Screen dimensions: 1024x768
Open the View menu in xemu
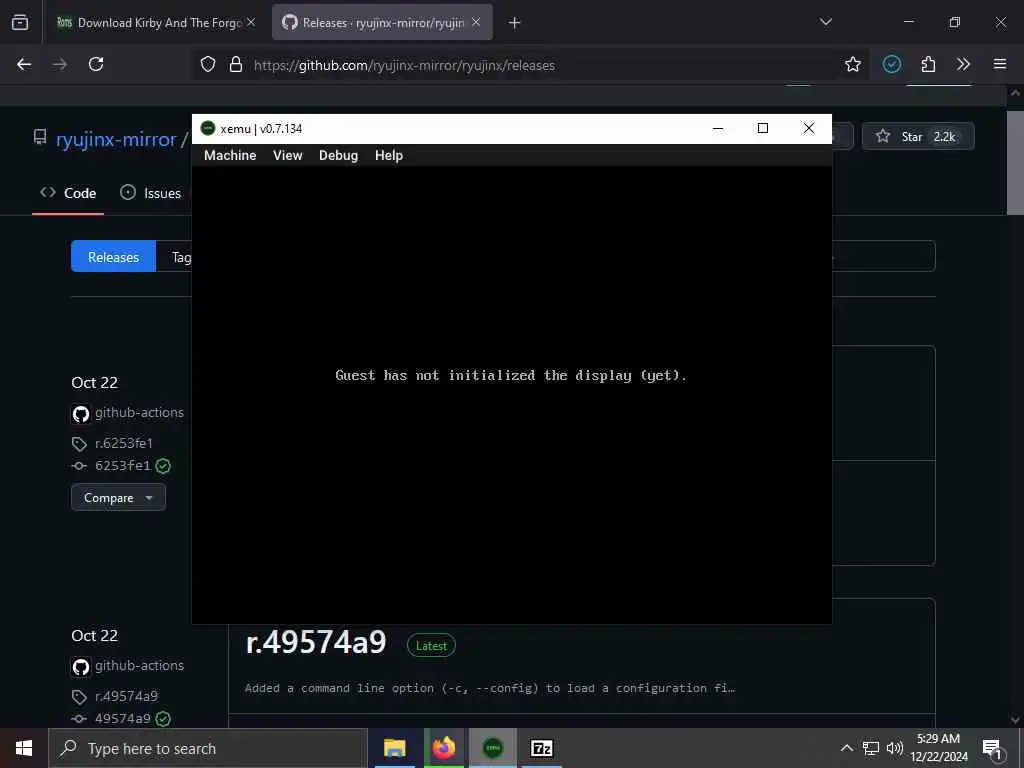[x=287, y=155]
